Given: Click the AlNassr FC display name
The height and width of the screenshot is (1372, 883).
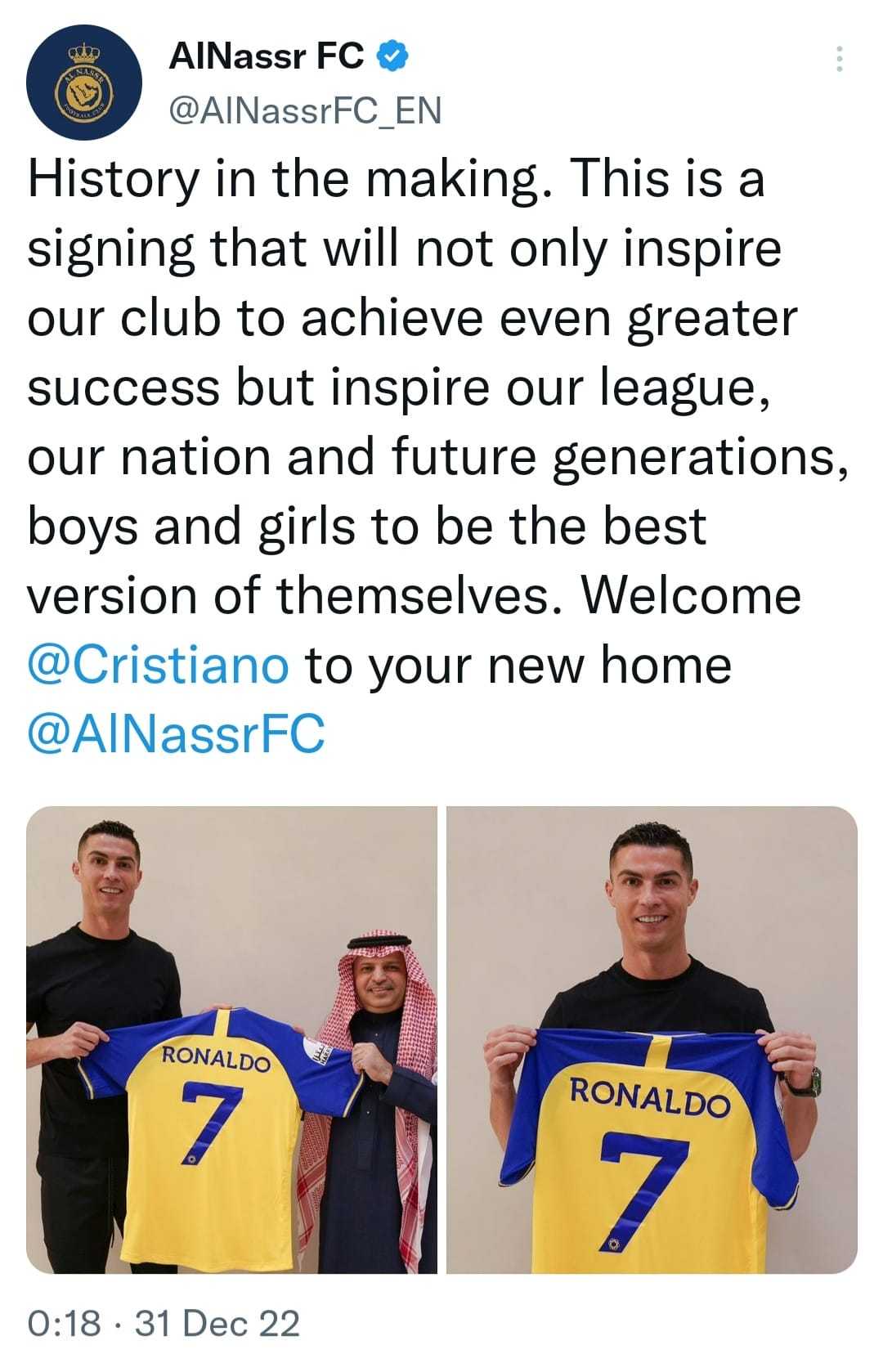Looking at the screenshot, I should pos(267,56).
